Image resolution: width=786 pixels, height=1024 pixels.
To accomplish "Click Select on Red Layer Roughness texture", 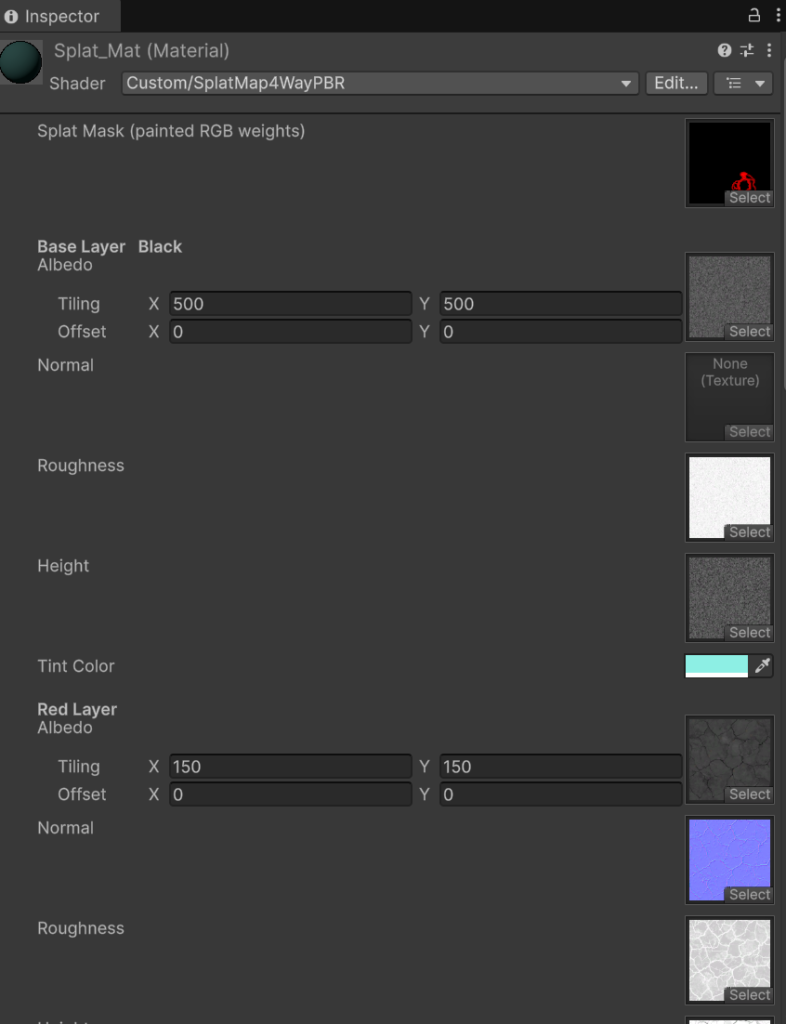I will 749,995.
